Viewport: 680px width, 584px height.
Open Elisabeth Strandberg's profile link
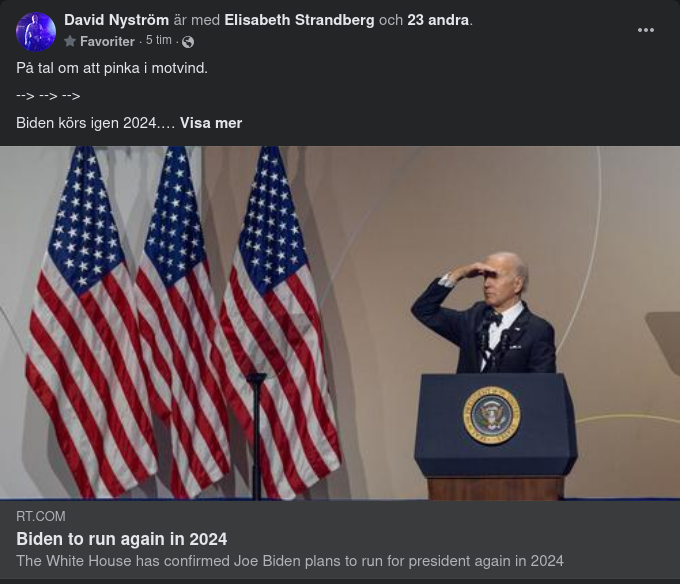(x=299, y=20)
